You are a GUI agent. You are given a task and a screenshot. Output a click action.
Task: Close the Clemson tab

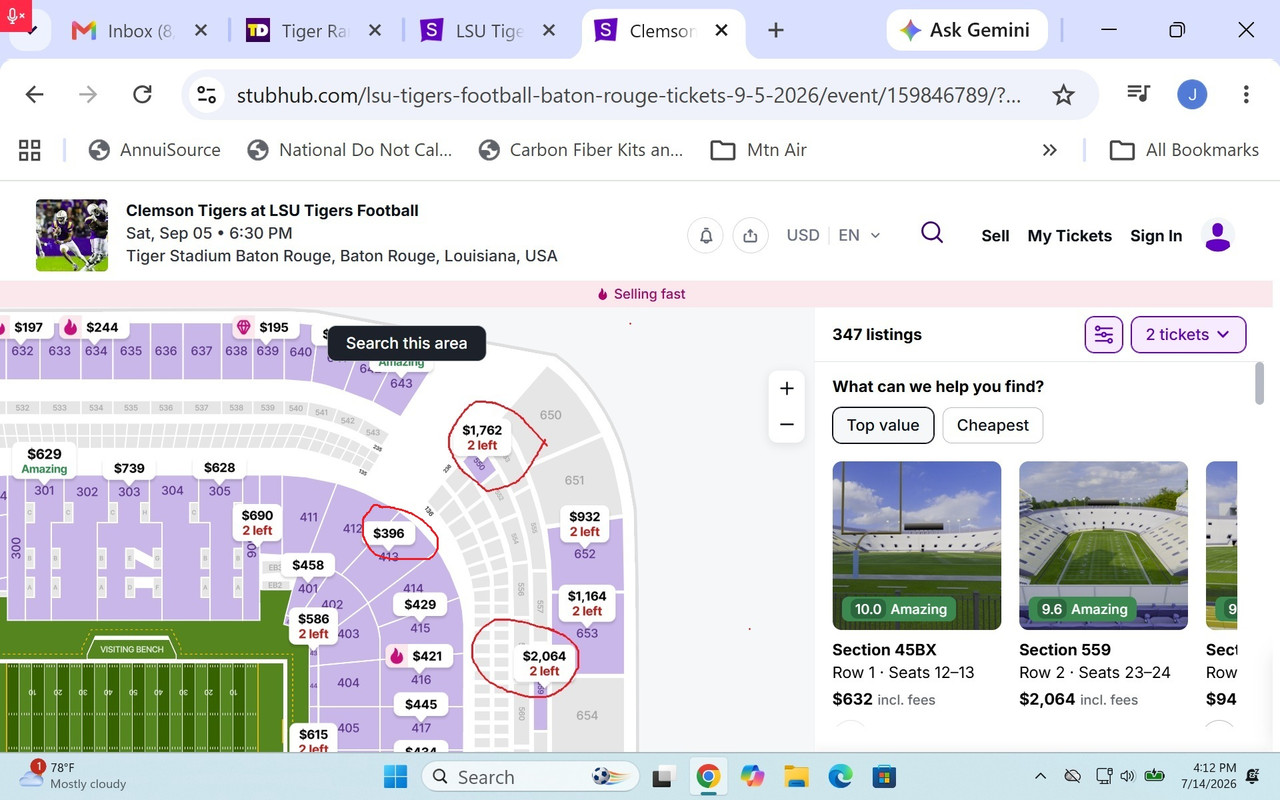[724, 31]
